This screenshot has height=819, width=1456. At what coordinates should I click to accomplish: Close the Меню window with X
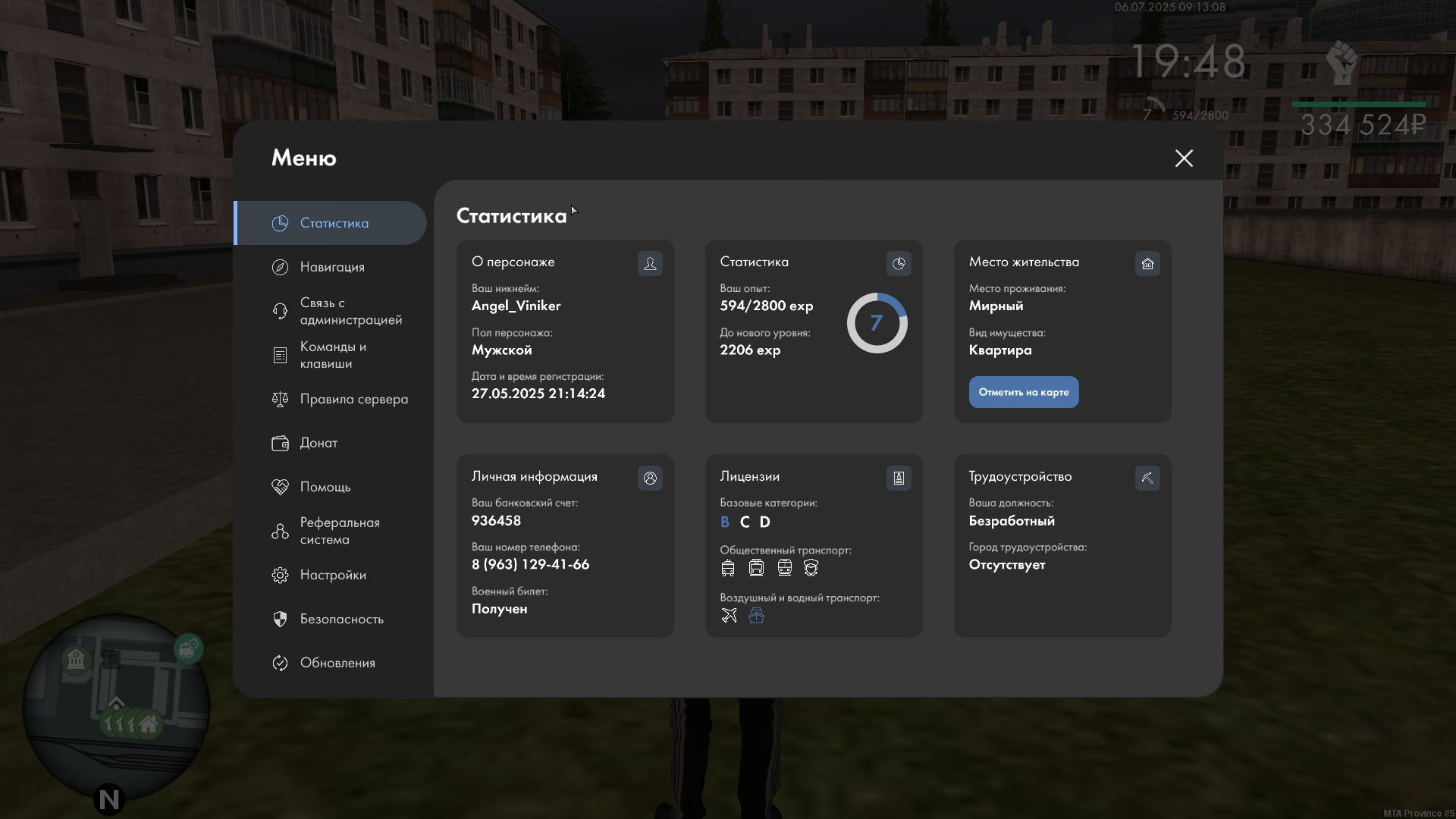tap(1184, 158)
